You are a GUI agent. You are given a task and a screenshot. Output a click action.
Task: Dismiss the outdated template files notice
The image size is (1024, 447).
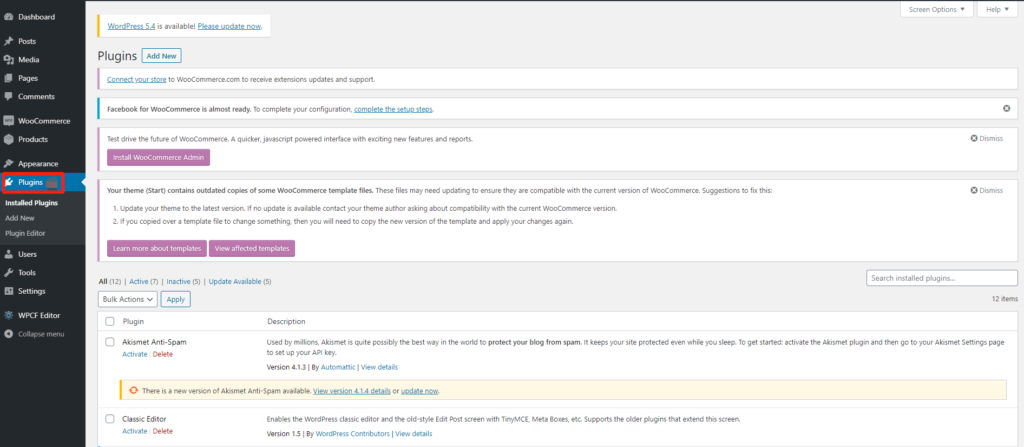click(x=986, y=190)
